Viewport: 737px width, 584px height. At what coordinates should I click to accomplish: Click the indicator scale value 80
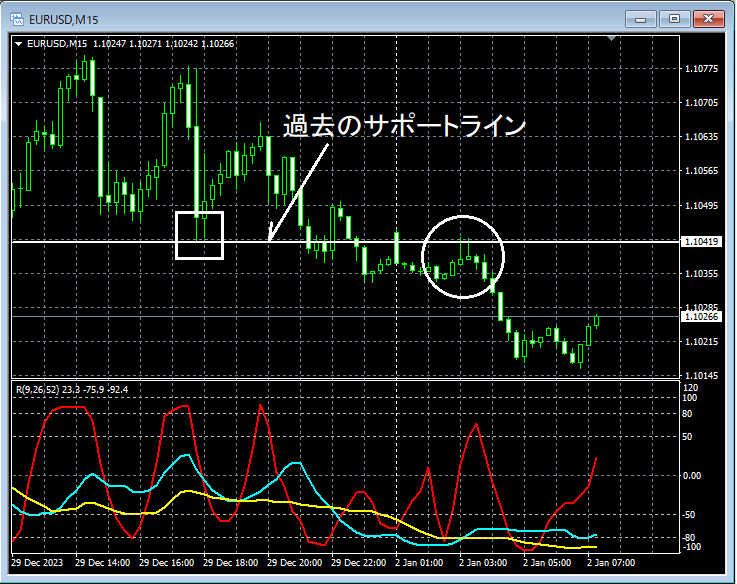[x=687, y=414]
